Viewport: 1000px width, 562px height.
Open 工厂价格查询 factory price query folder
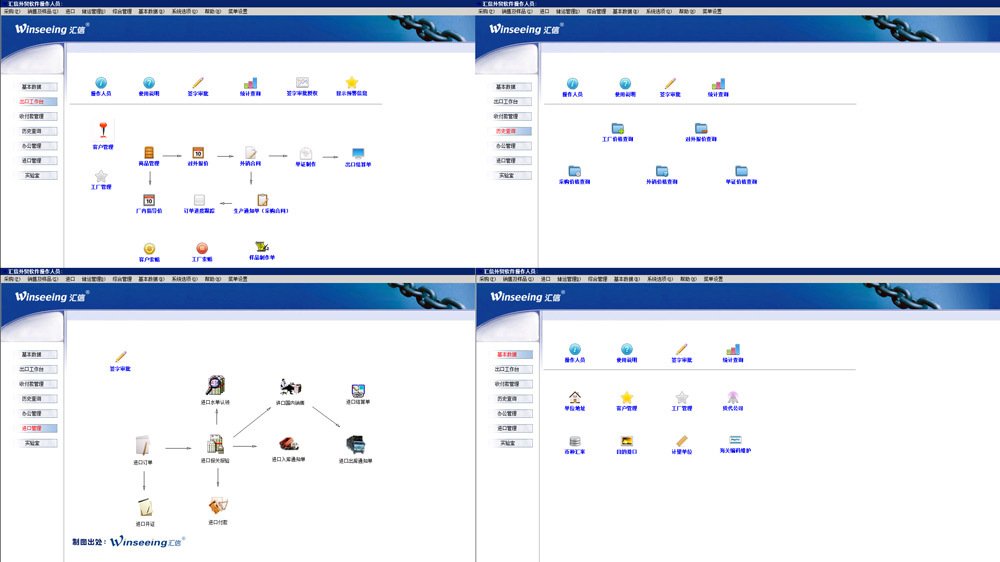click(618, 129)
